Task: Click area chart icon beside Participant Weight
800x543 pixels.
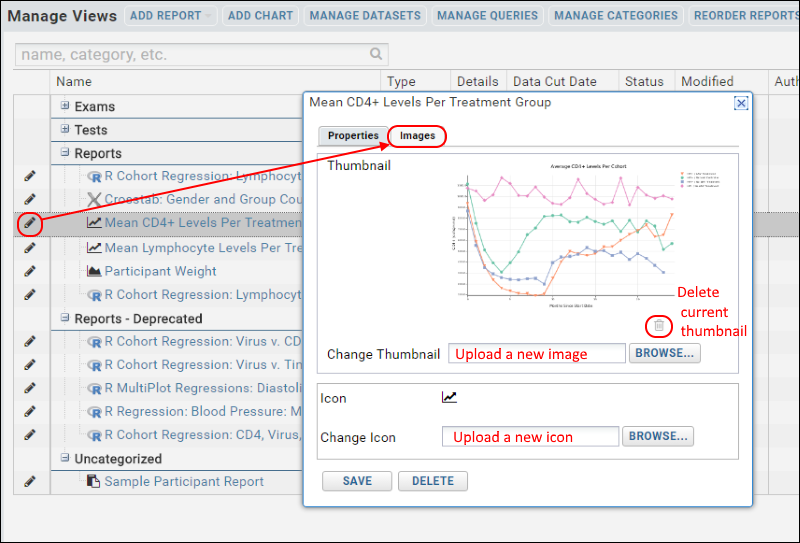Action: (94, 271)
